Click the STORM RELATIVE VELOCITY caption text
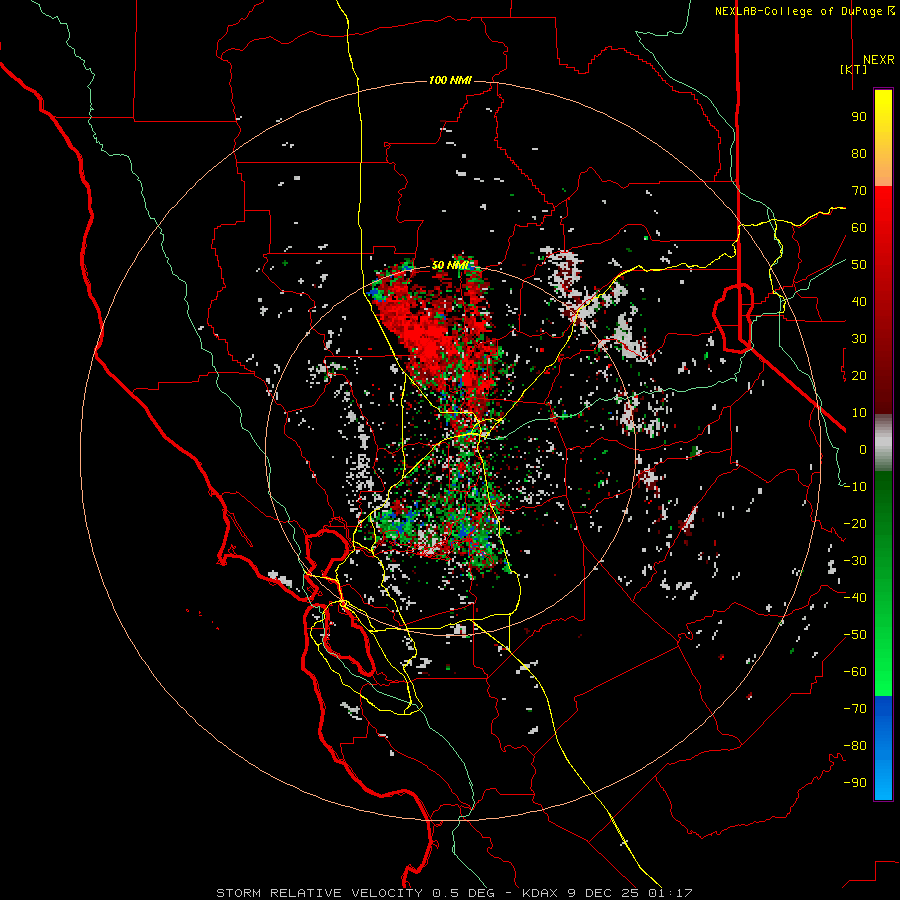The image size is (900, 900). [x=320, y=893]
